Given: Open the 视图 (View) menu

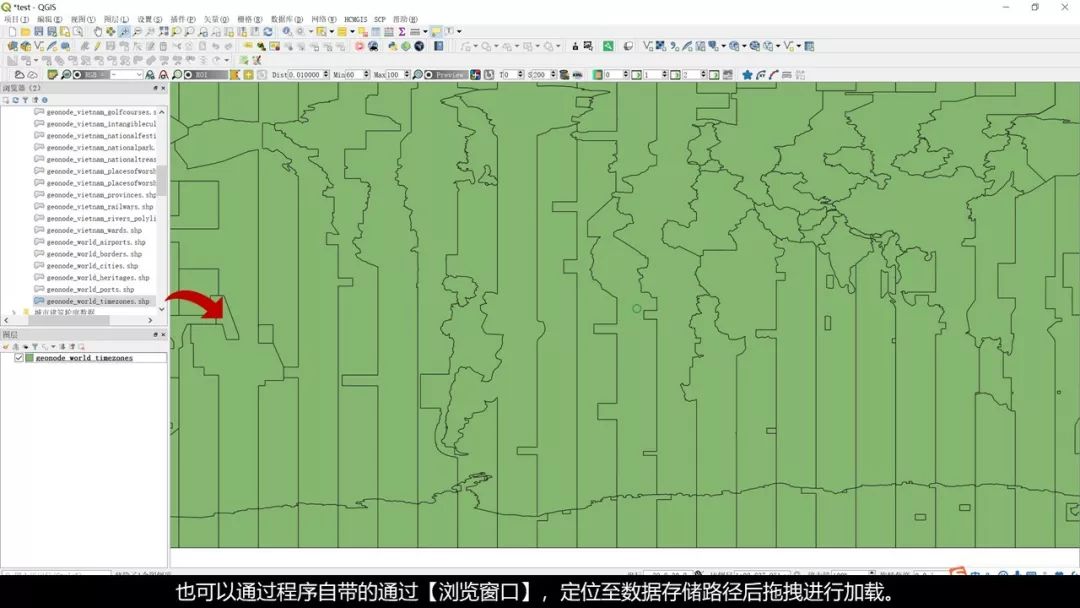Looking at the screenshot, I should pos(83,19).
